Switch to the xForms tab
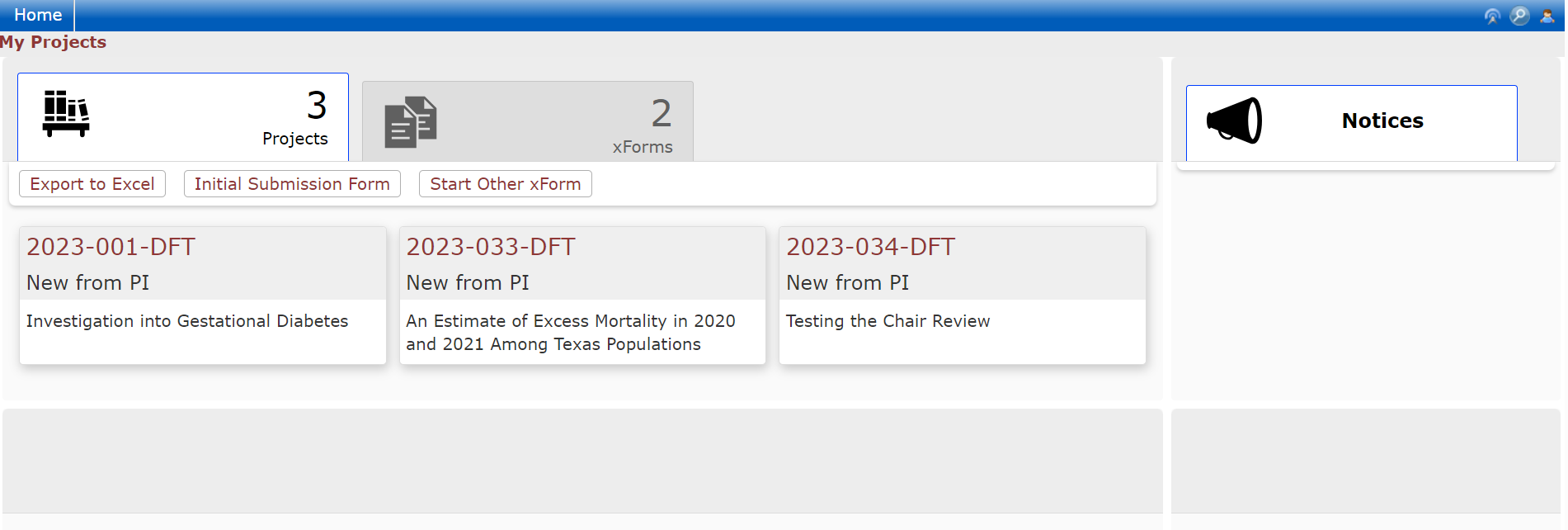 click(528, 120)
